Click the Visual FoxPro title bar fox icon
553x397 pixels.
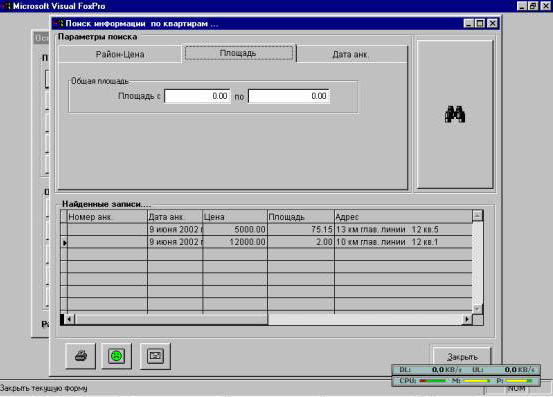pos(6,6)
